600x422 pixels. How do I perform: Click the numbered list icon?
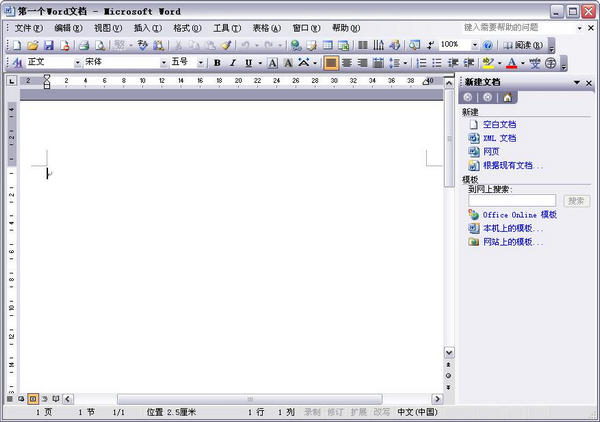(421, 63)
